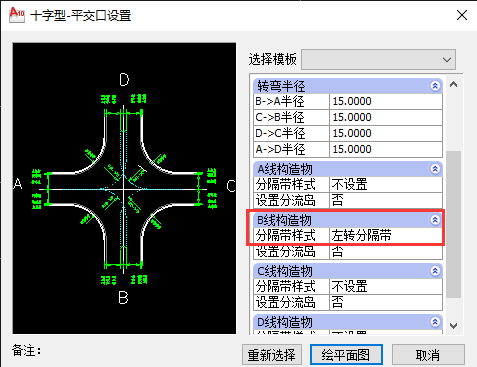Edit the B->A半径 value field
The image size is (477, 367).
pyautogui.click(x=386, y=101)
